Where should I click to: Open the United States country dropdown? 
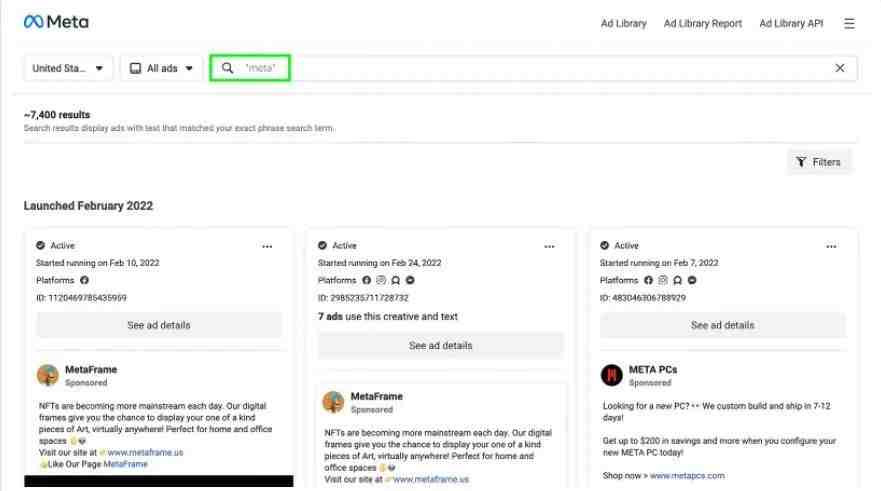pyautogui.click(x=68, y=68)
